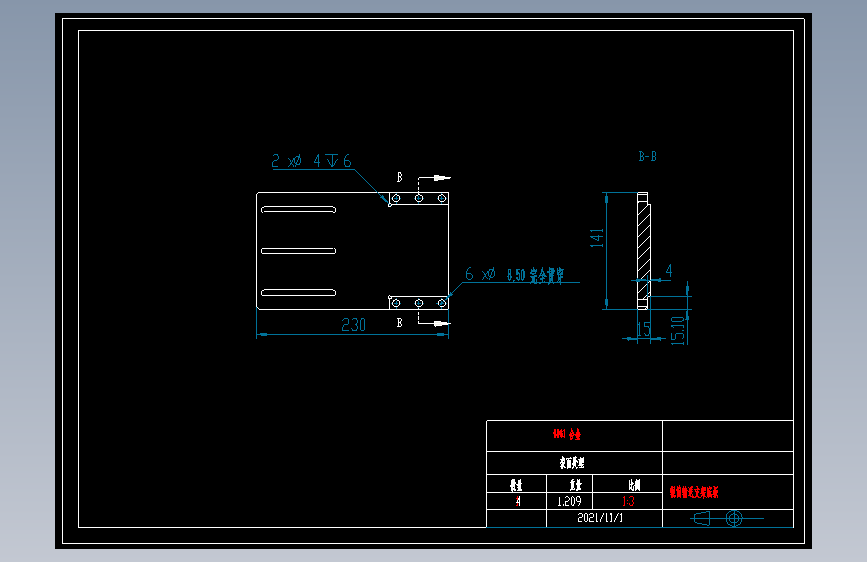
Task: Click the 1:3 scale value cell
Action: point(628,501)
